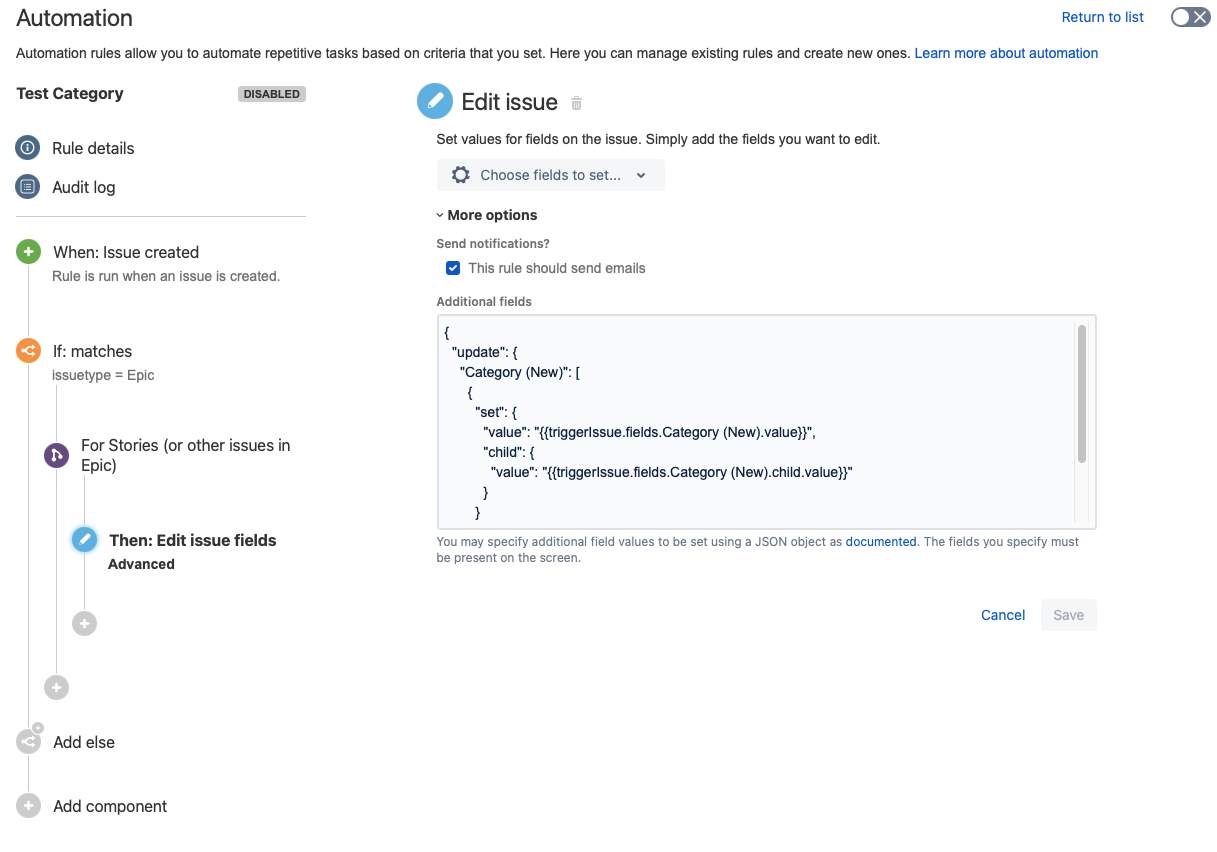Screen dimensions: 1217x852
Task: Click the DISABLED status badge
Action: point(272,94)
